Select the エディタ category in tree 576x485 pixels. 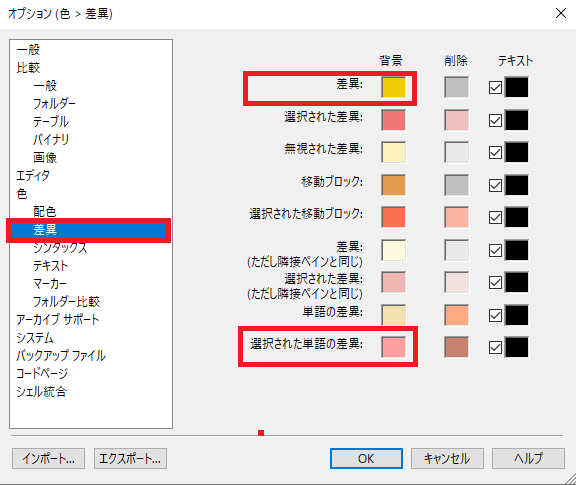pyautogui.click(x=33, y=176)
